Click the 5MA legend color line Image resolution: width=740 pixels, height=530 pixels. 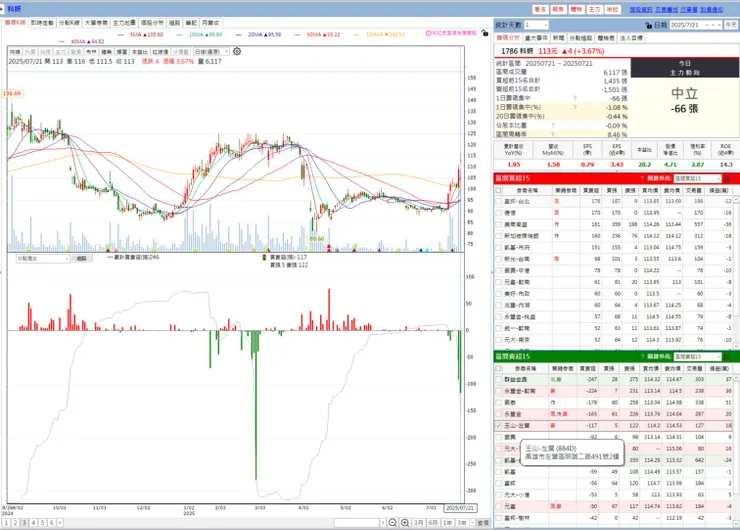(x=121, y=35)
